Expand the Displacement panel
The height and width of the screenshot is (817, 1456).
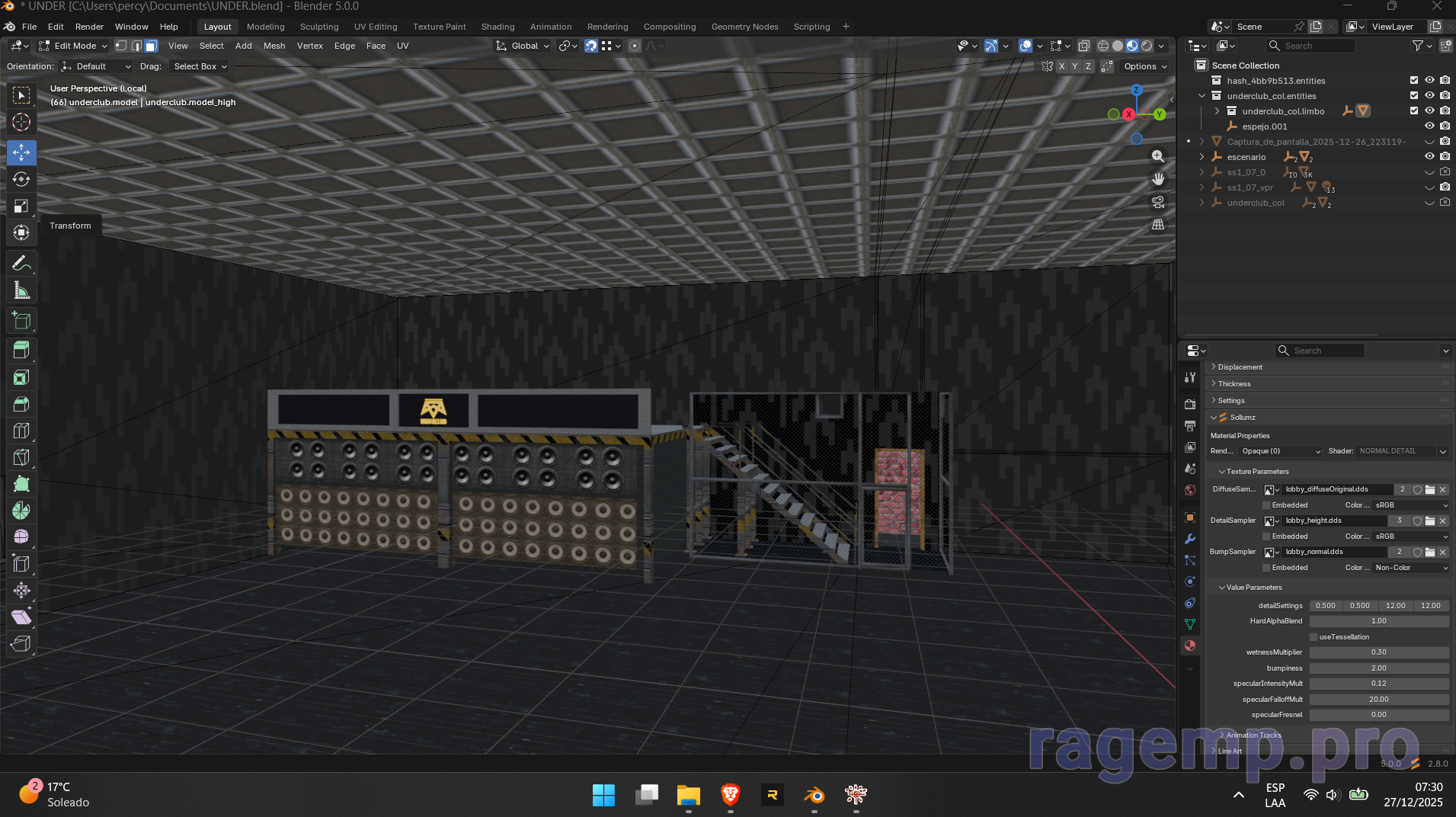pyautogui.click(x=1240, y=367)
